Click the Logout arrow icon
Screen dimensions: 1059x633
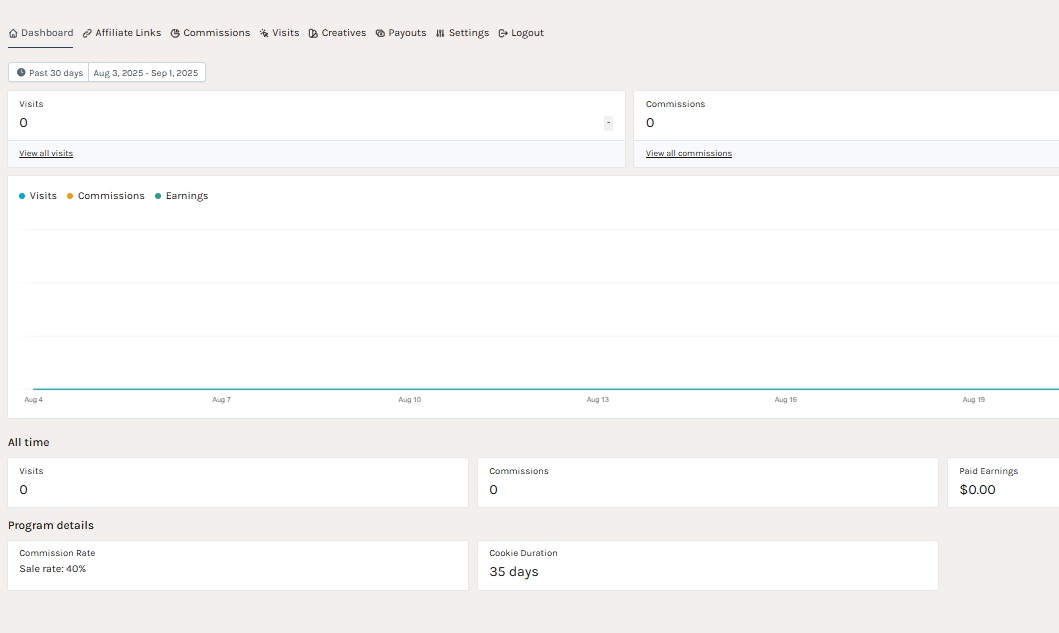point(503,33)
